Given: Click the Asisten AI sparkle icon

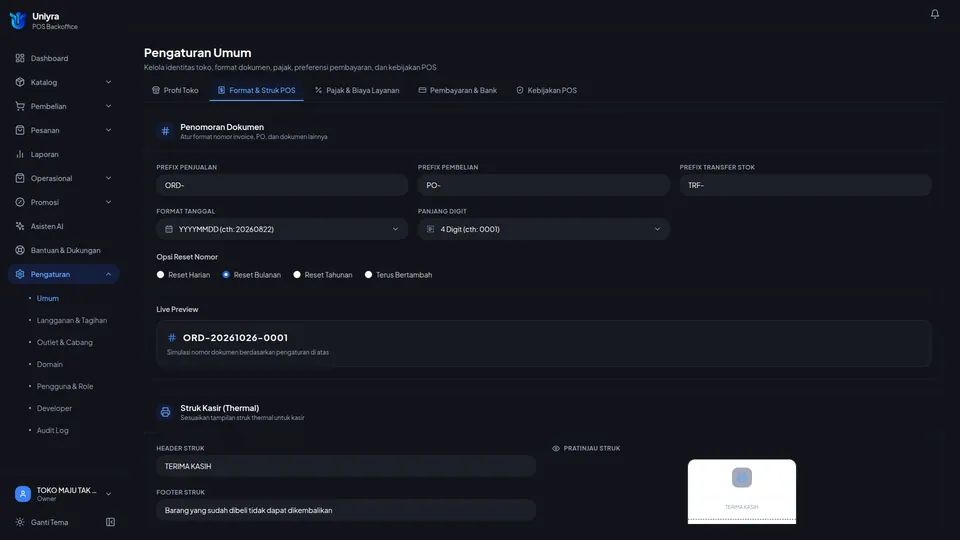Looking at the screenshot, I should click(20, 226).
